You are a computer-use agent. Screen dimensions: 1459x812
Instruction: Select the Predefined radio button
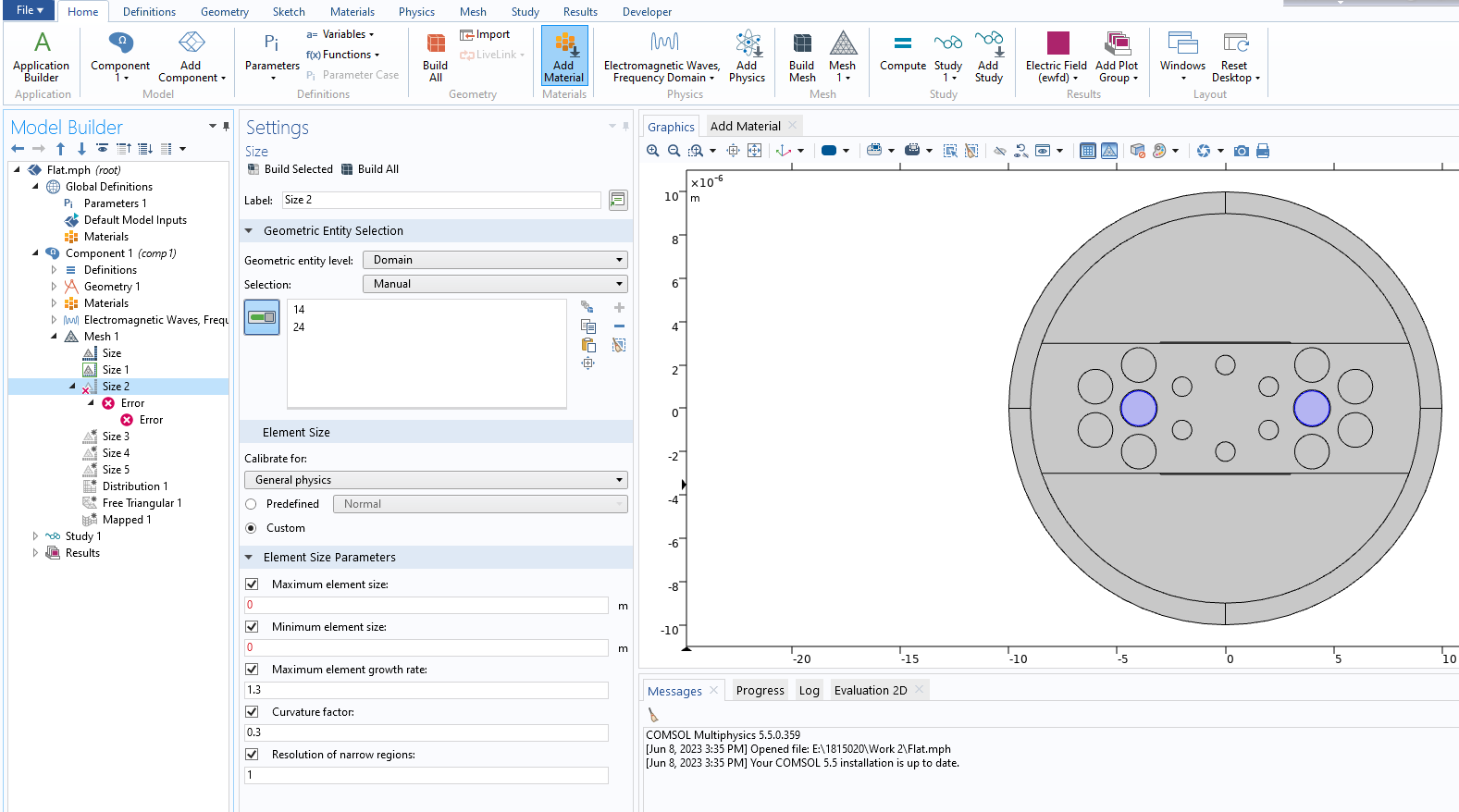pos(251,504)
